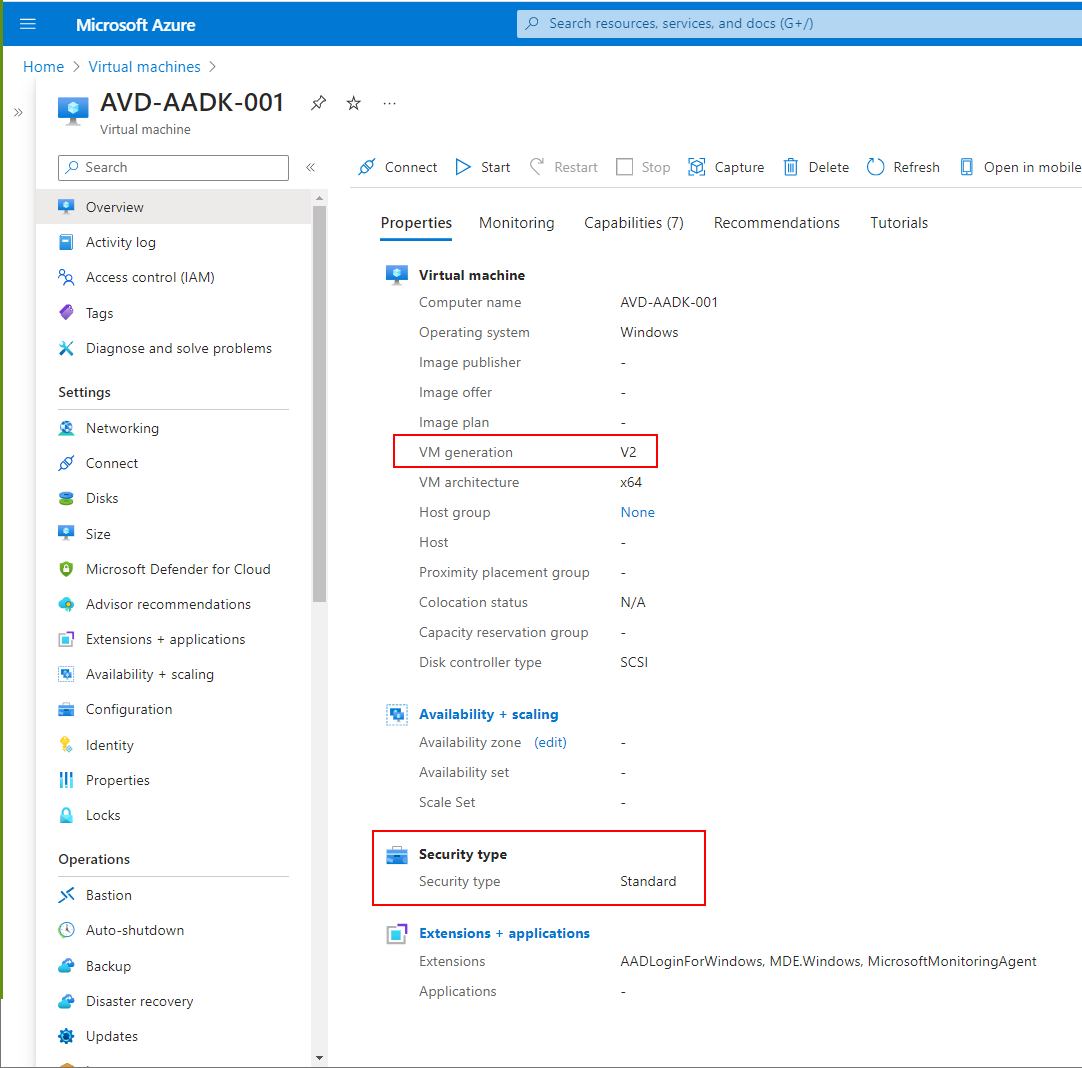This screenshot has width=1082, height=1068.
Task: Click the Disk controller type value SCSI
Action: click(x=633, y=662)
